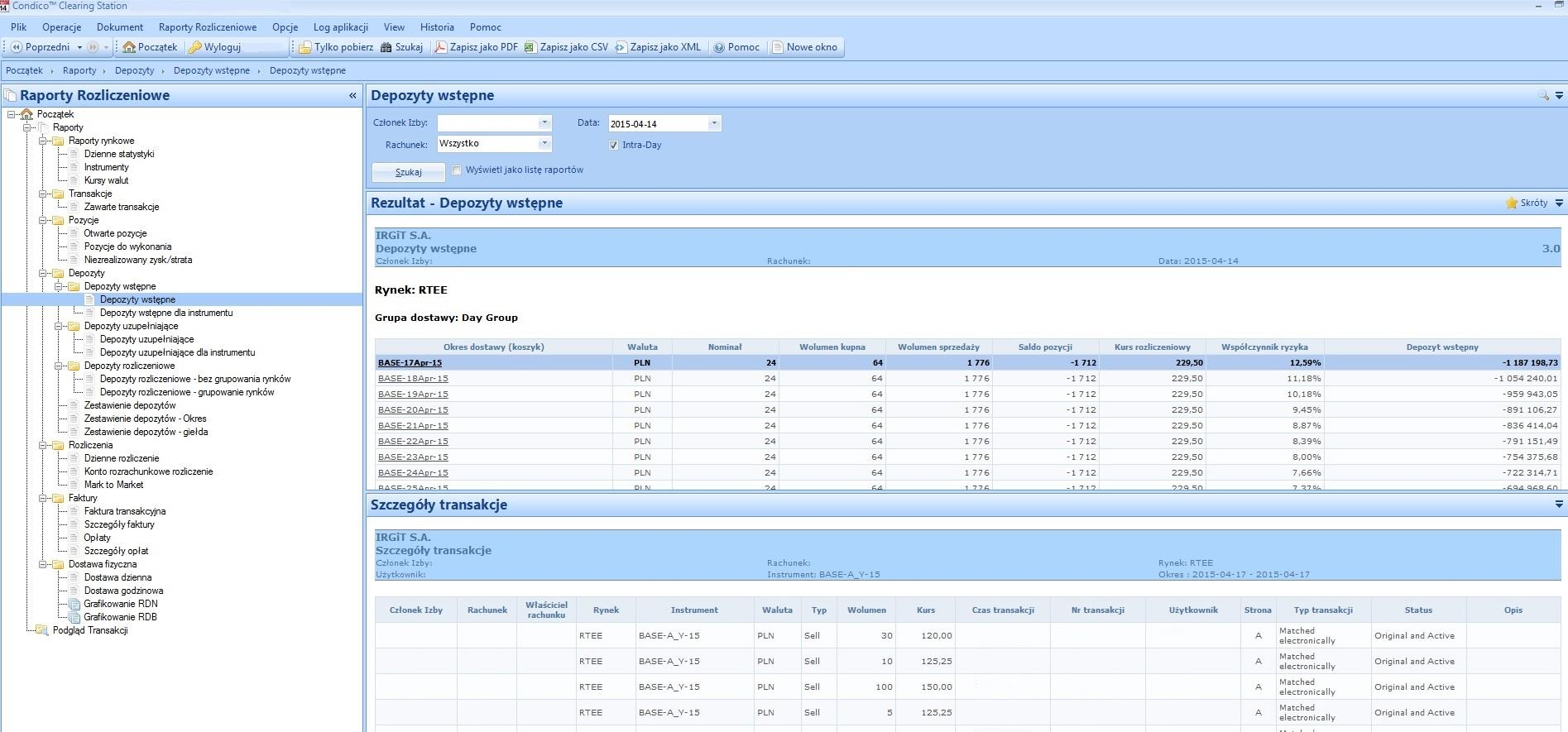Export with Zapisz jako XML
Viewport: 1568px width, 732px height.
tap(658, 47)
